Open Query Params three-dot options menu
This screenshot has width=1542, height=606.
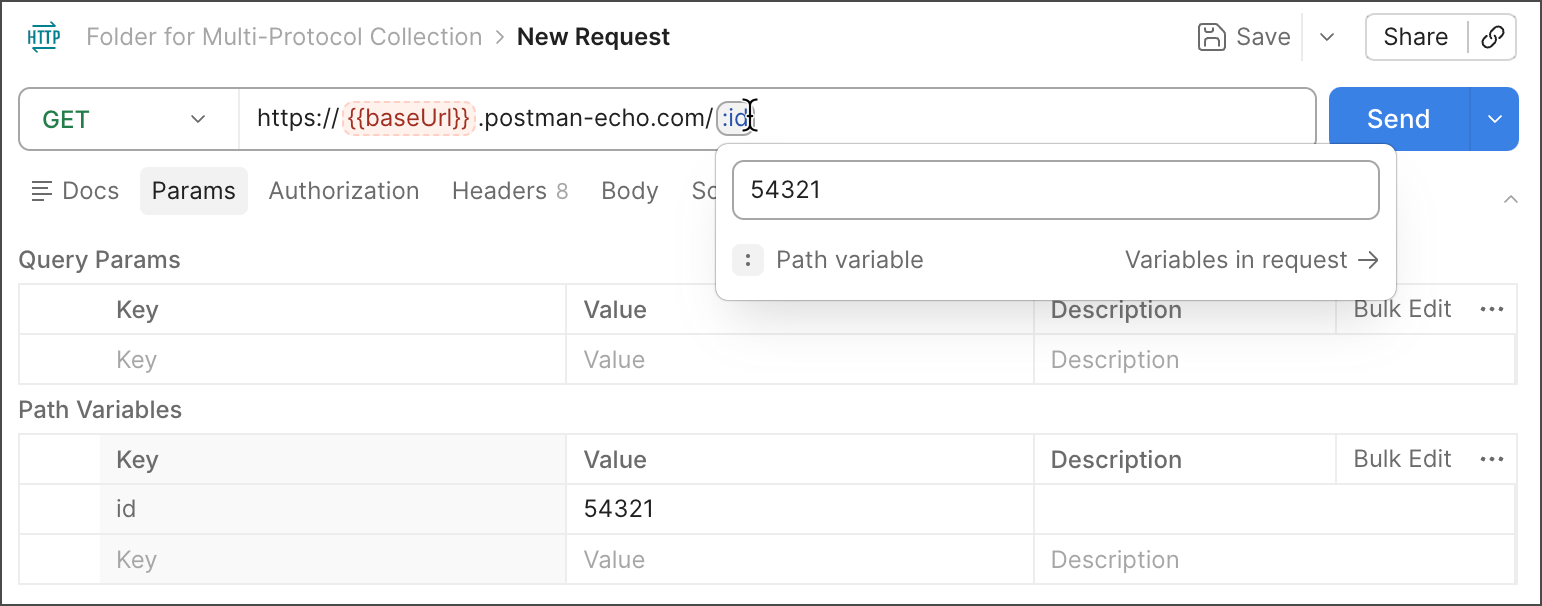(1491, 310)
